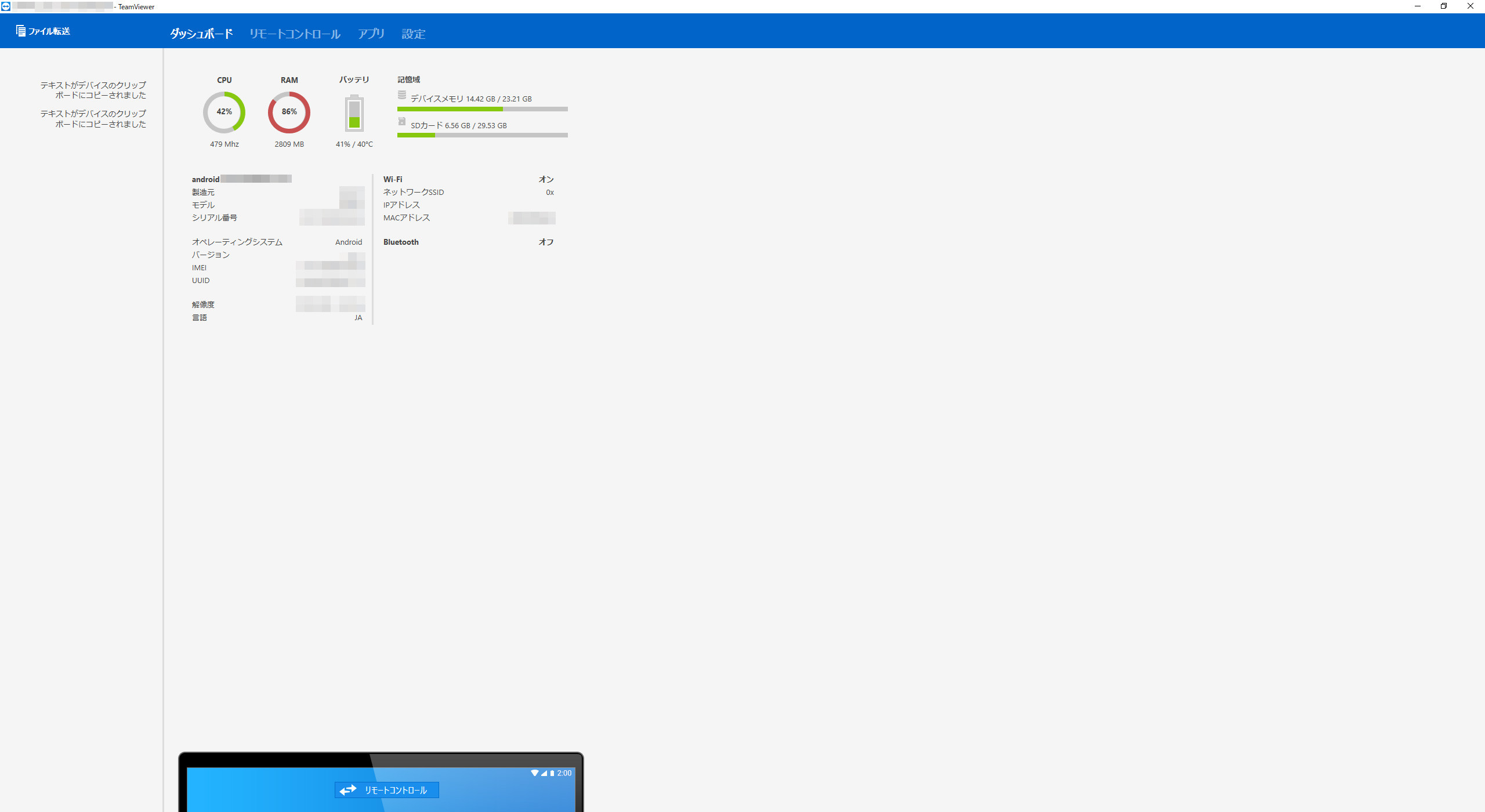The image size is (1485, 812).
Task: Go to the 設定 tab
Action: 414,34
